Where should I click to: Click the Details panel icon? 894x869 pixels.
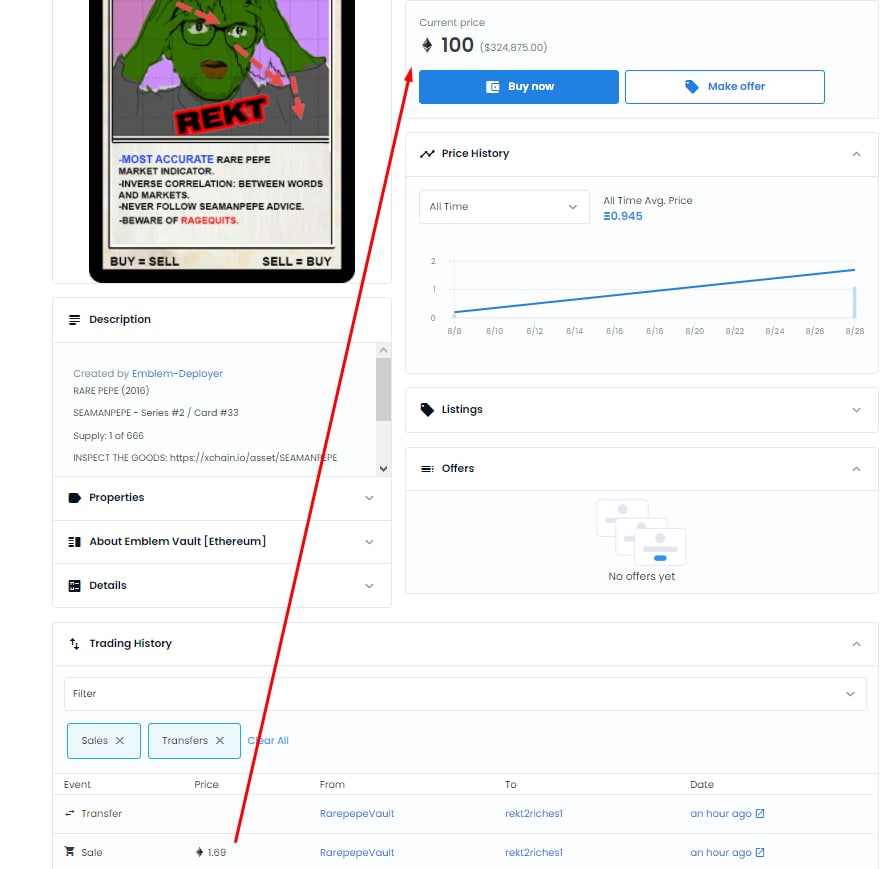click(x=75, y=586)
